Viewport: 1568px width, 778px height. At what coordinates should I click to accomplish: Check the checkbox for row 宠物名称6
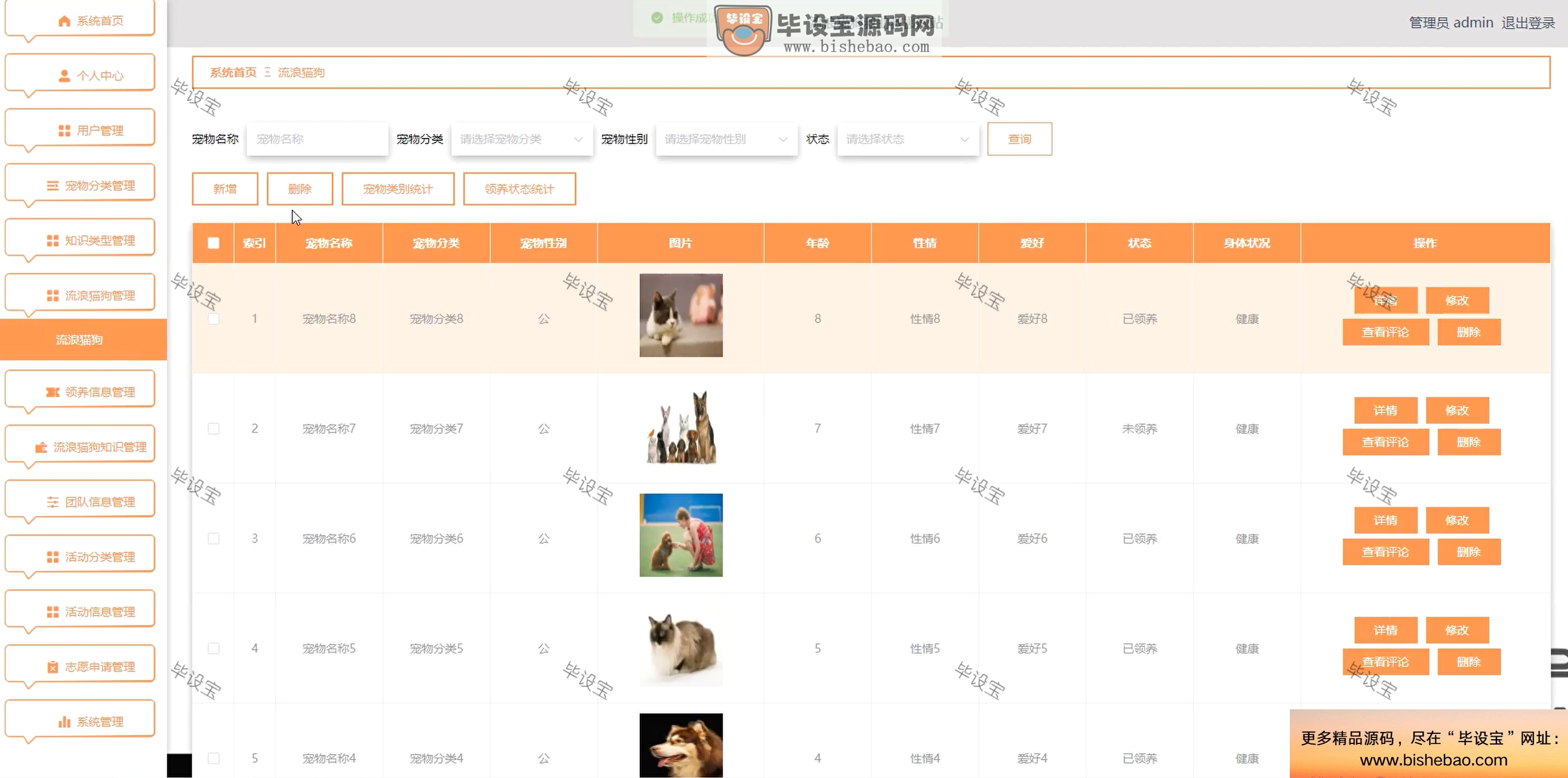[x=214, y=539]
